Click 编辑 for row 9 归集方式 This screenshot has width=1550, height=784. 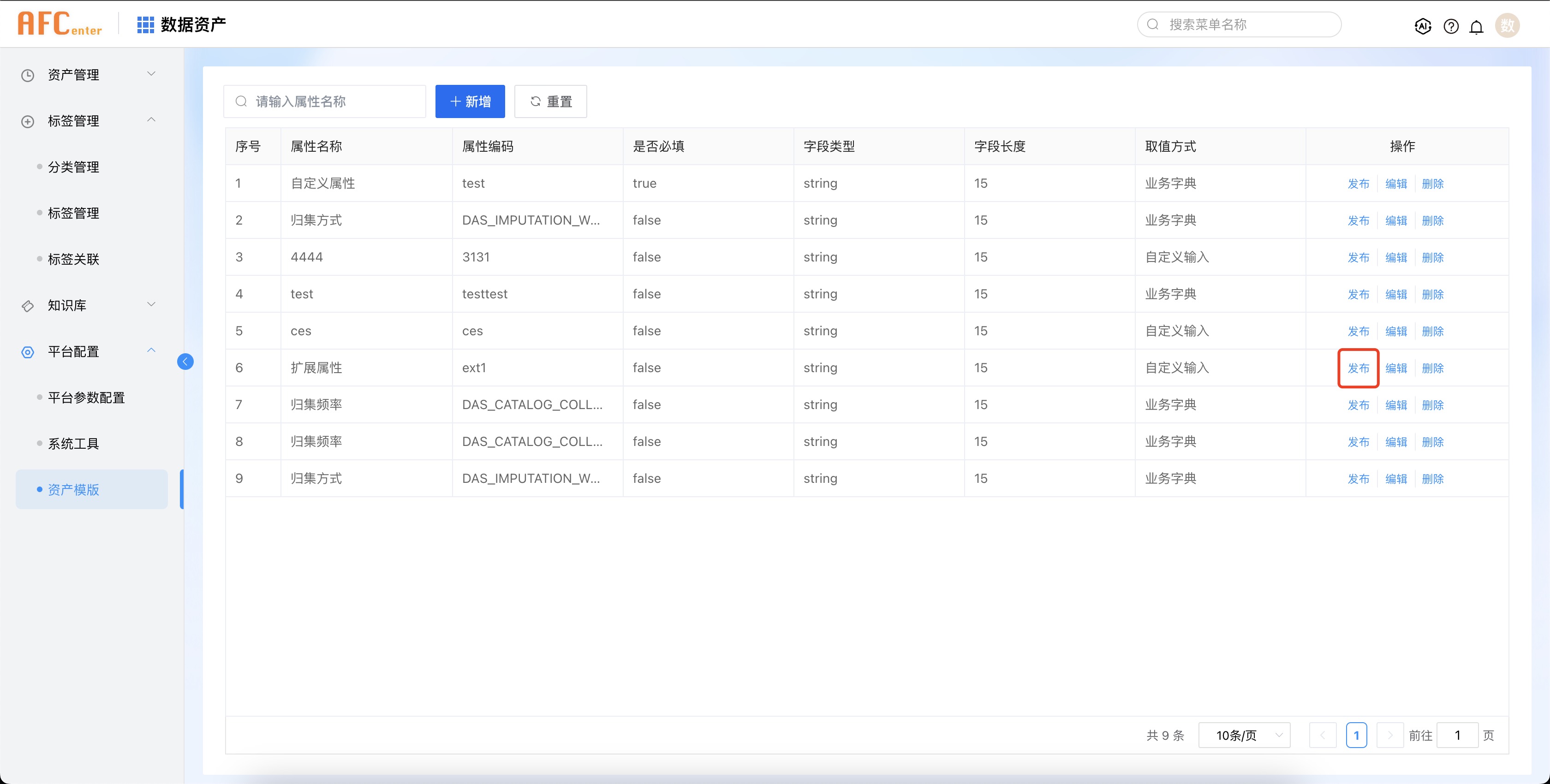[1396, 479]
